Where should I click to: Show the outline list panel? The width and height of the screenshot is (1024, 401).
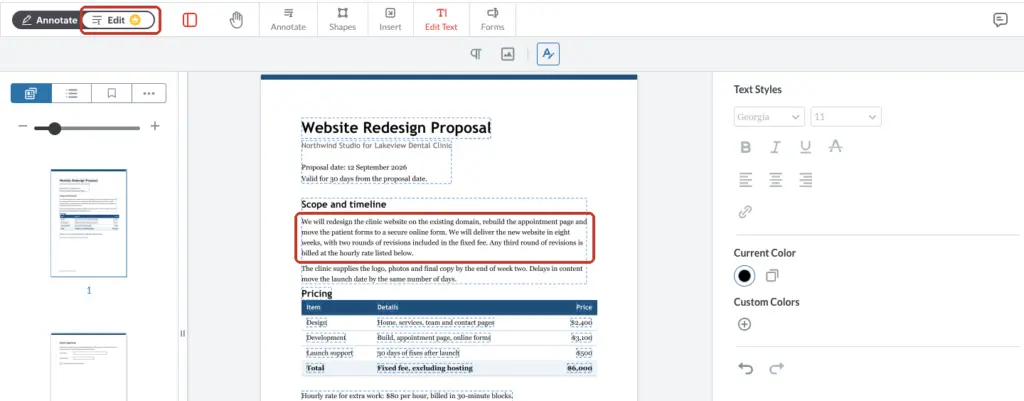[x=71, y=93]
